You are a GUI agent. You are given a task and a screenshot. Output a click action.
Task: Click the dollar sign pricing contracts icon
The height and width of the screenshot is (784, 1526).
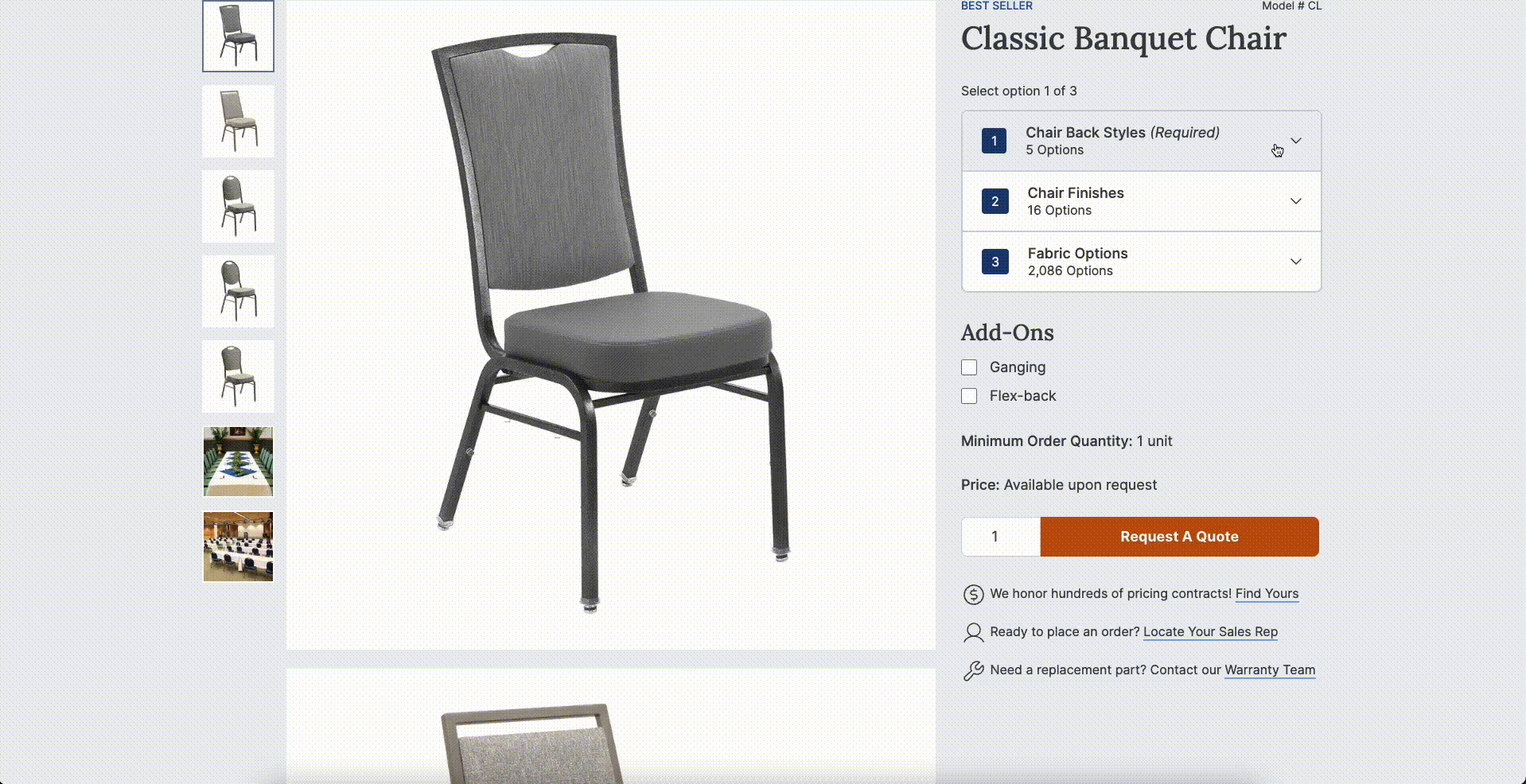[x=973, y=594]
